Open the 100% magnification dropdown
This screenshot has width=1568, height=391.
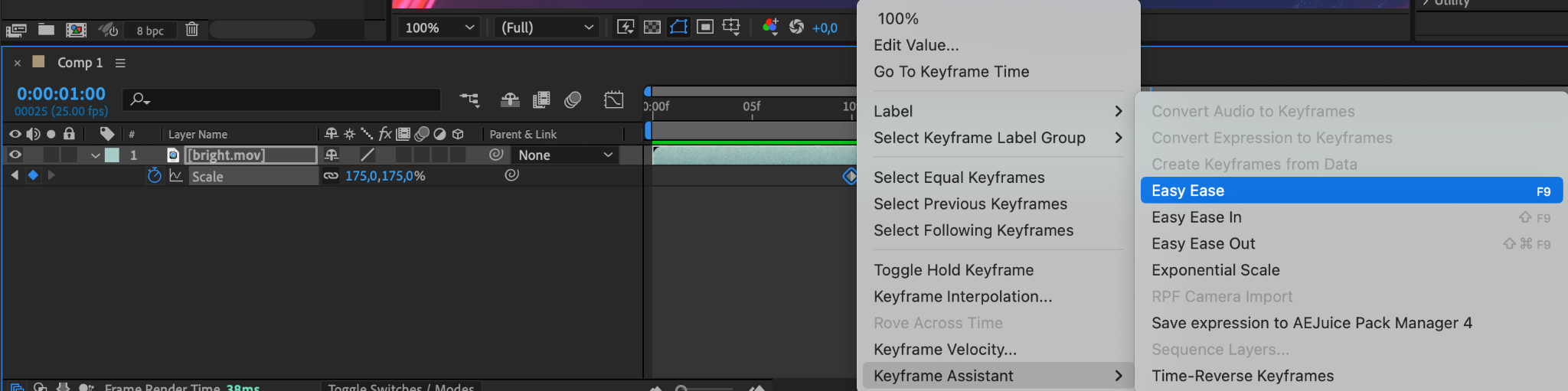click(439, 28)
